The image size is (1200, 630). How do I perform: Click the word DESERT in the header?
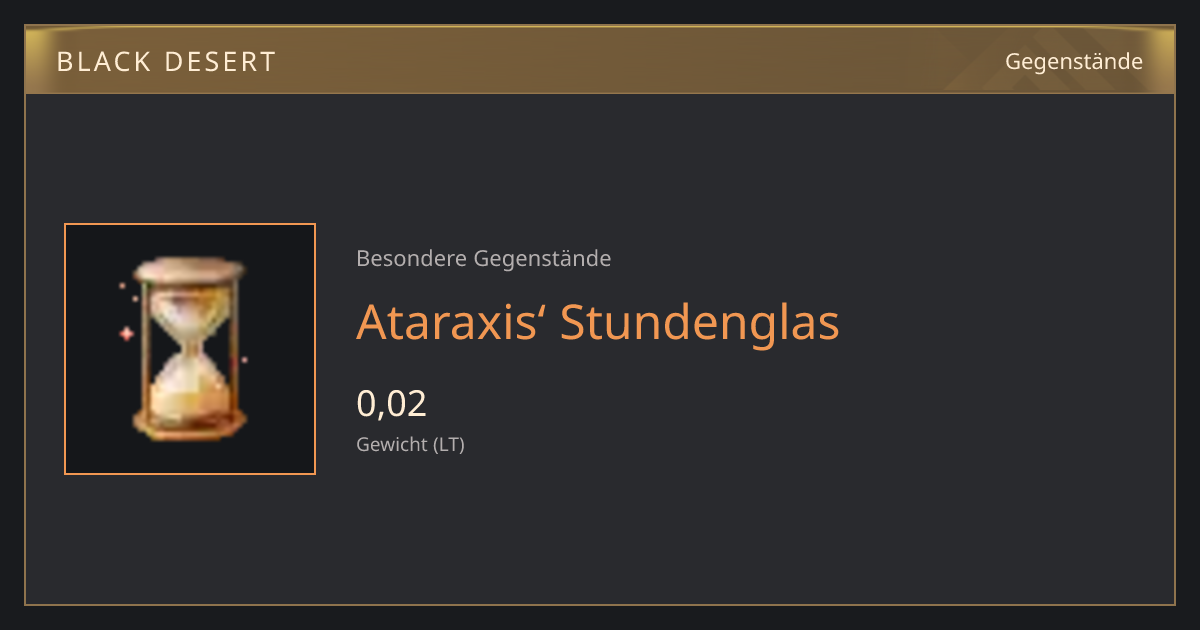[x=218, y=62]
